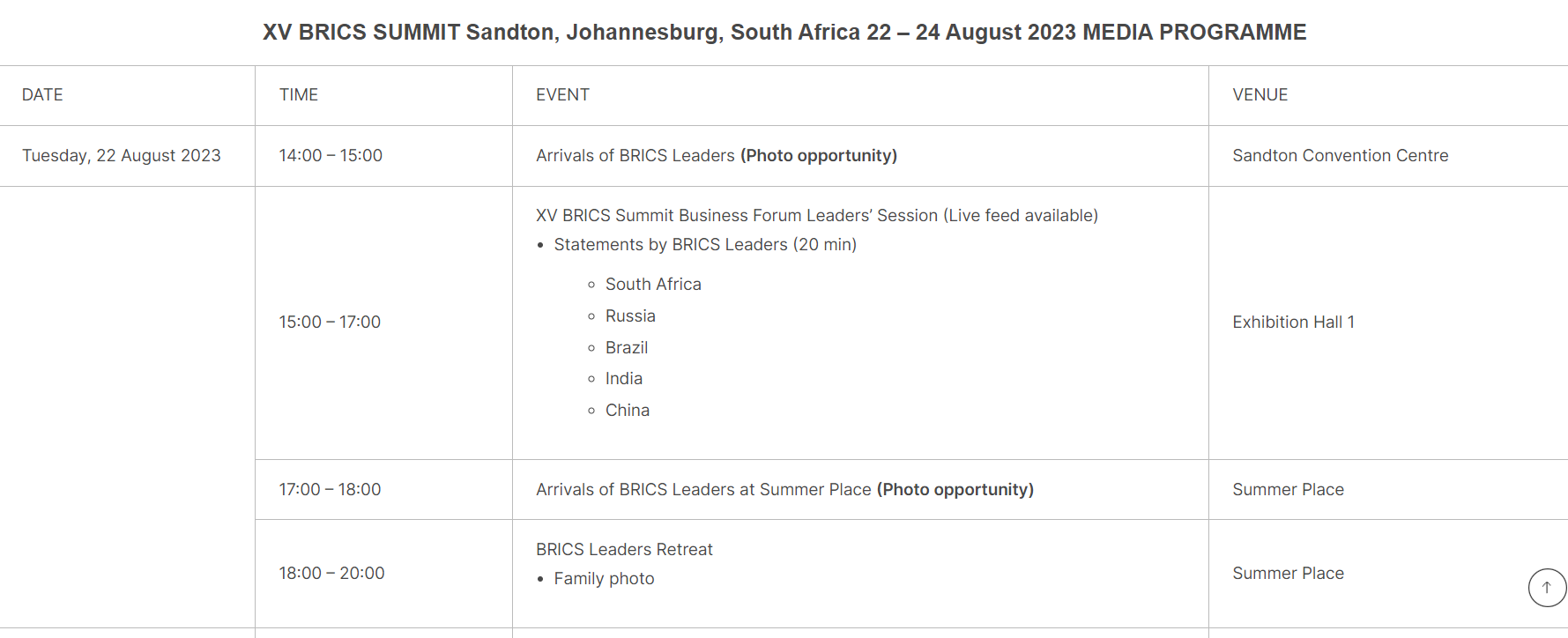This screenshot has height=638, width=1568.
Task: Select Russia in the statements list
Action: (630, 316)
